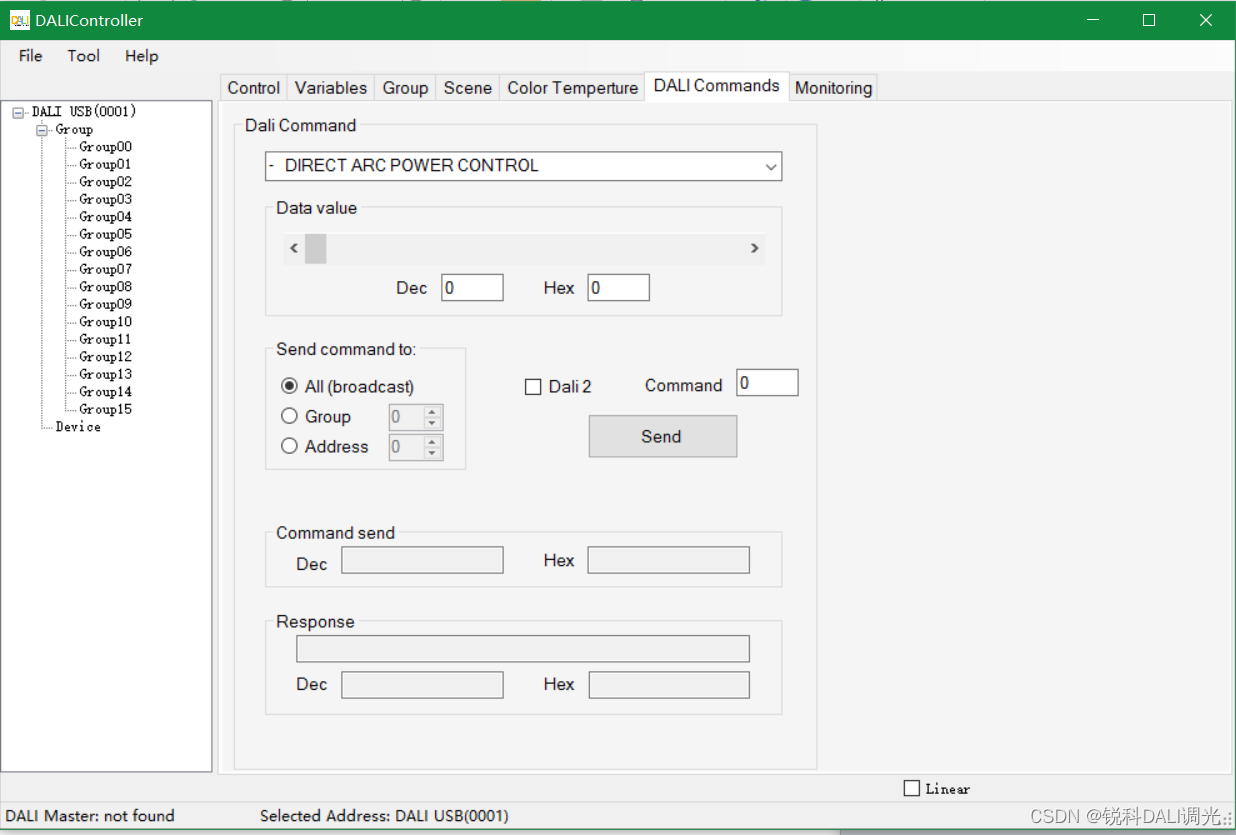Select the "All (broadcast)" radio button

point(289,386)
